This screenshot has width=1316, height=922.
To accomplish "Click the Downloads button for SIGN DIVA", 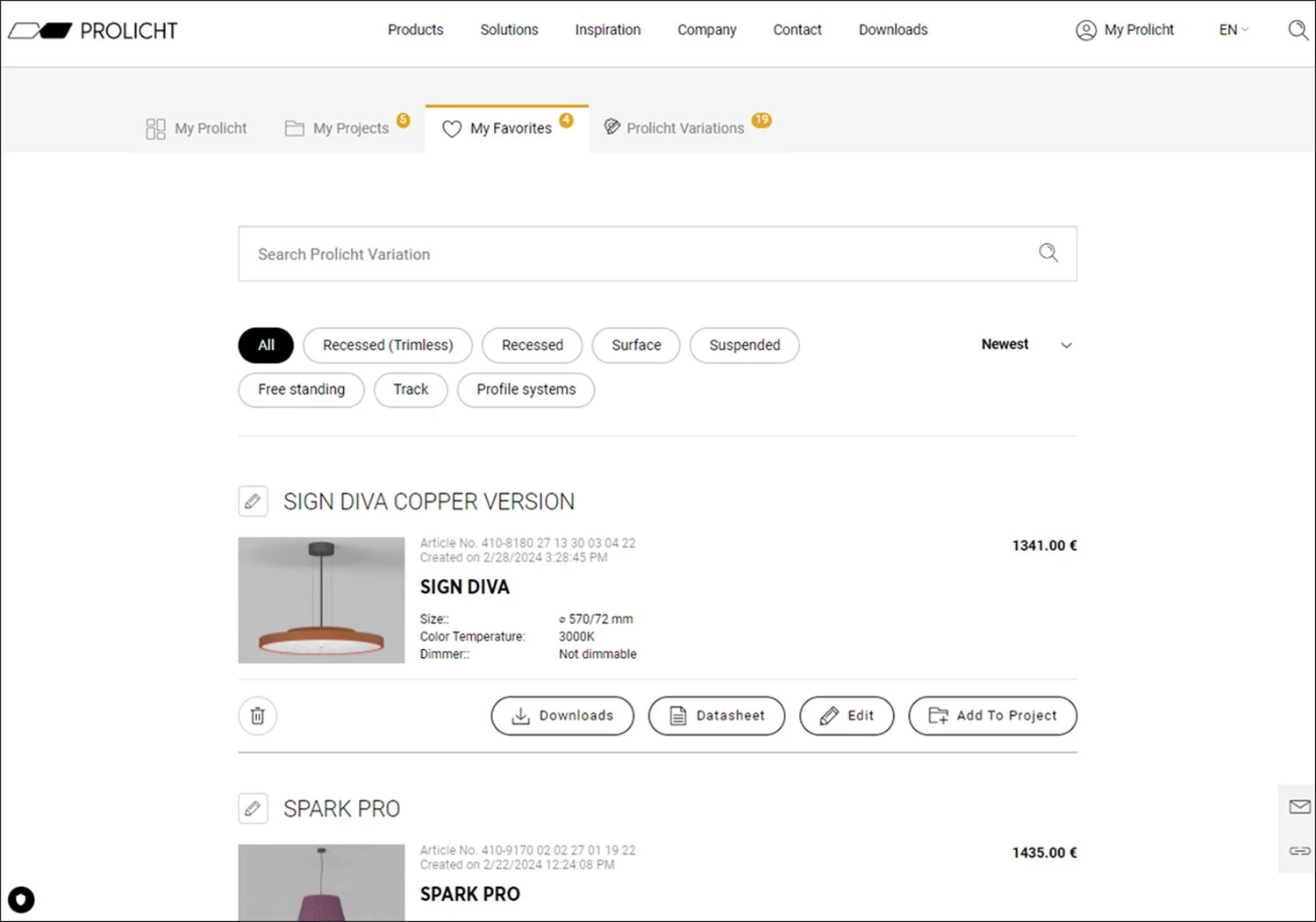I will (x=562, y=716).
